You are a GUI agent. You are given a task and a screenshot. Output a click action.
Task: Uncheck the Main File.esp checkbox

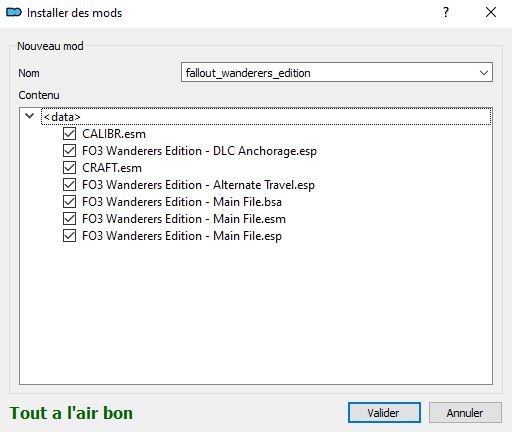(x=69, y=236)
